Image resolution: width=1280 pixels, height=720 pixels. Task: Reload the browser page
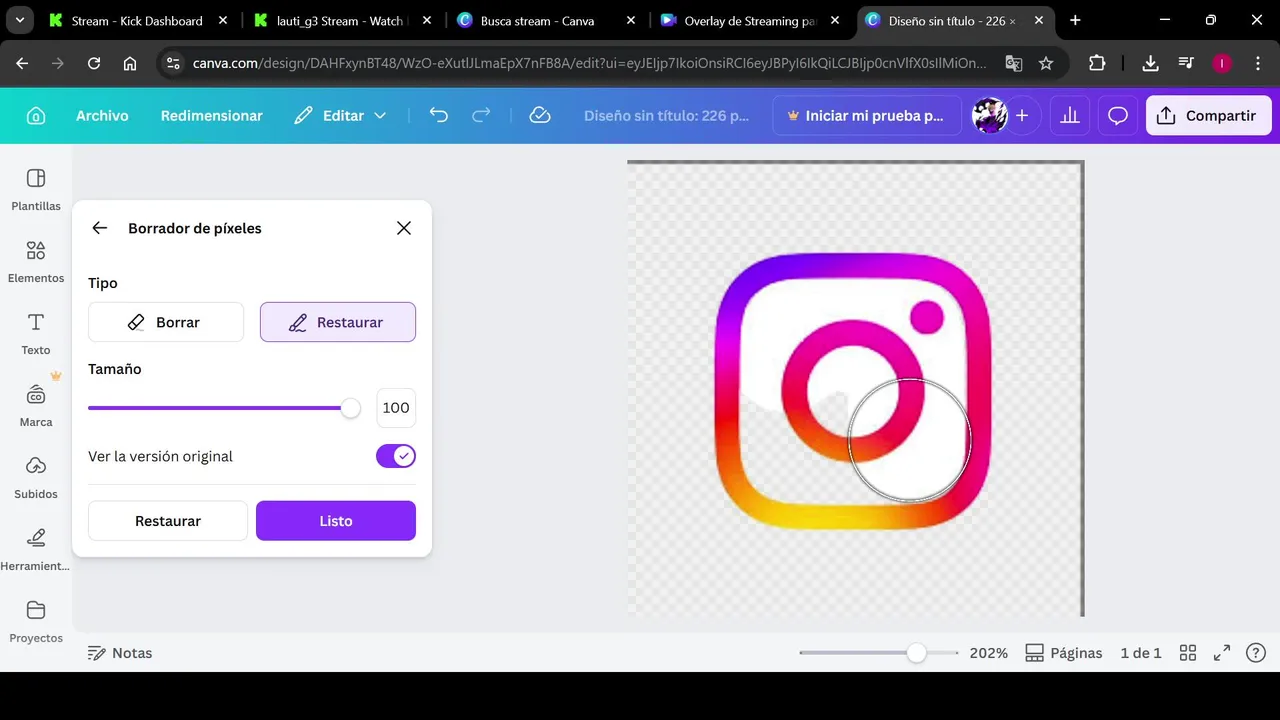pos(94,63)
